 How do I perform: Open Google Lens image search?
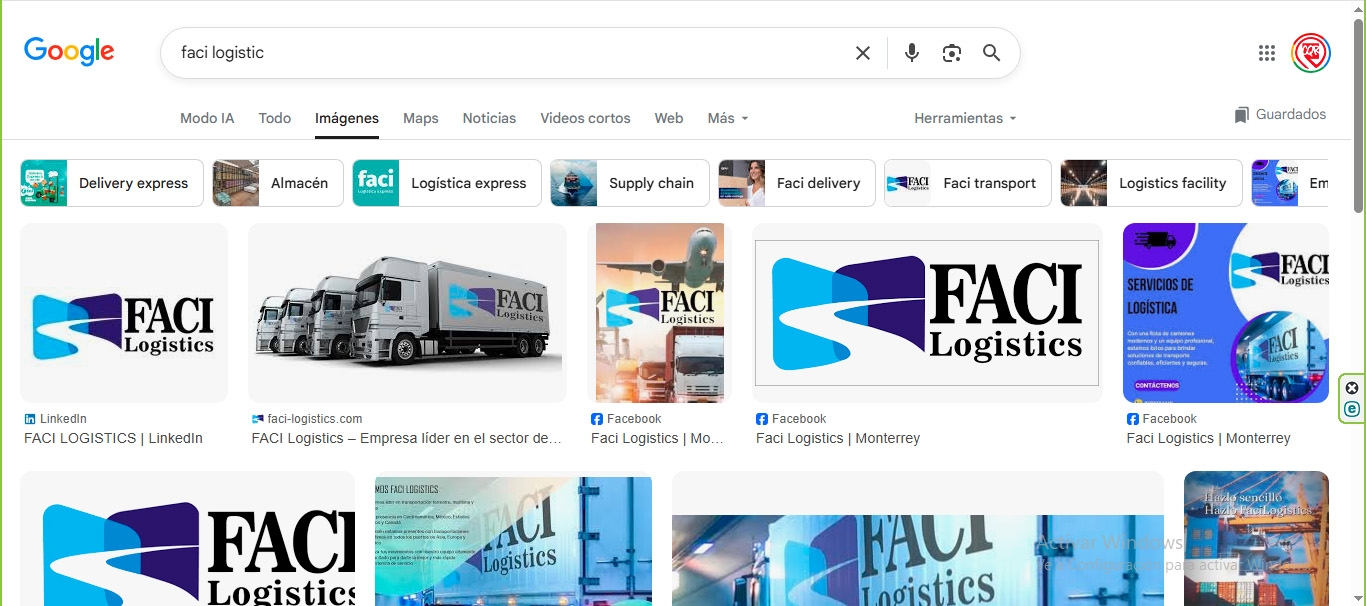(951, 53)
